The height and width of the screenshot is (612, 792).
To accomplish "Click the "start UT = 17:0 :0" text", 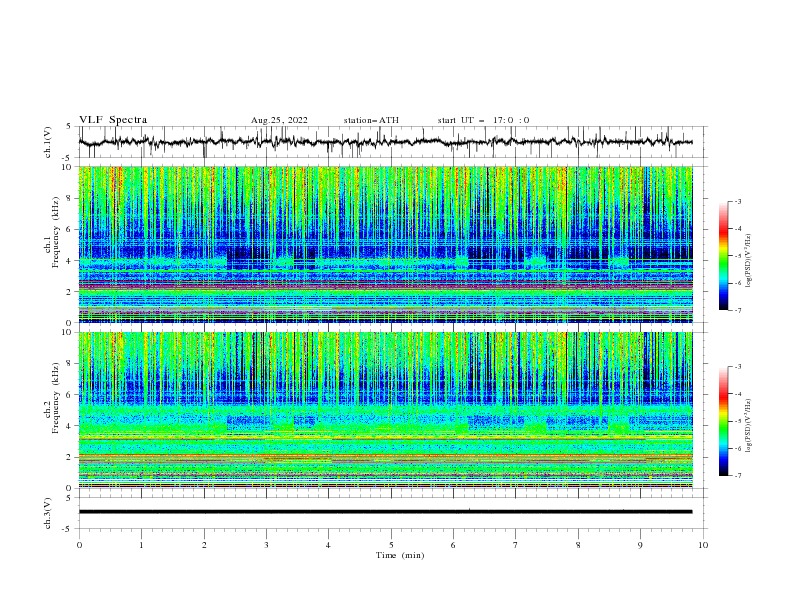I will pyautogui.click(x=483, y=120).
